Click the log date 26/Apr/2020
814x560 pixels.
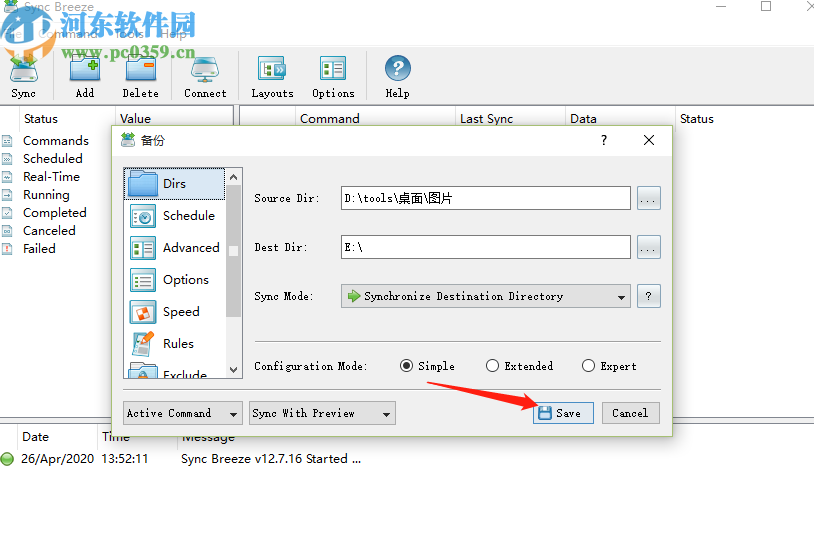(x=58, y=459)
